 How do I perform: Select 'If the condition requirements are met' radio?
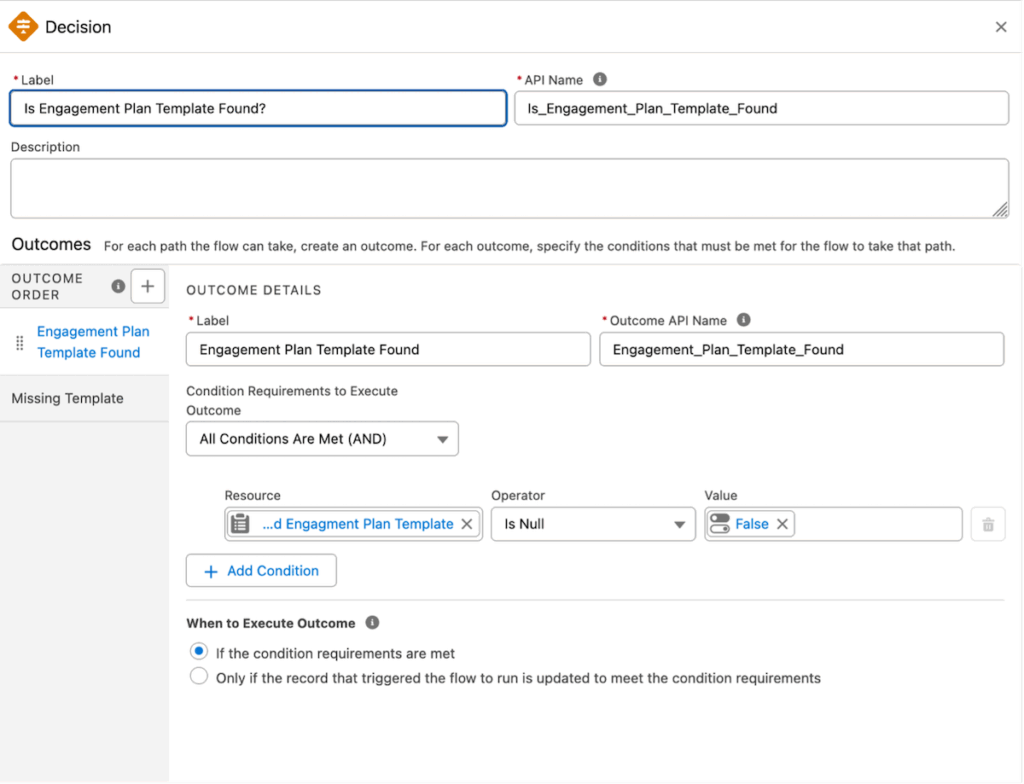[199, 651]
